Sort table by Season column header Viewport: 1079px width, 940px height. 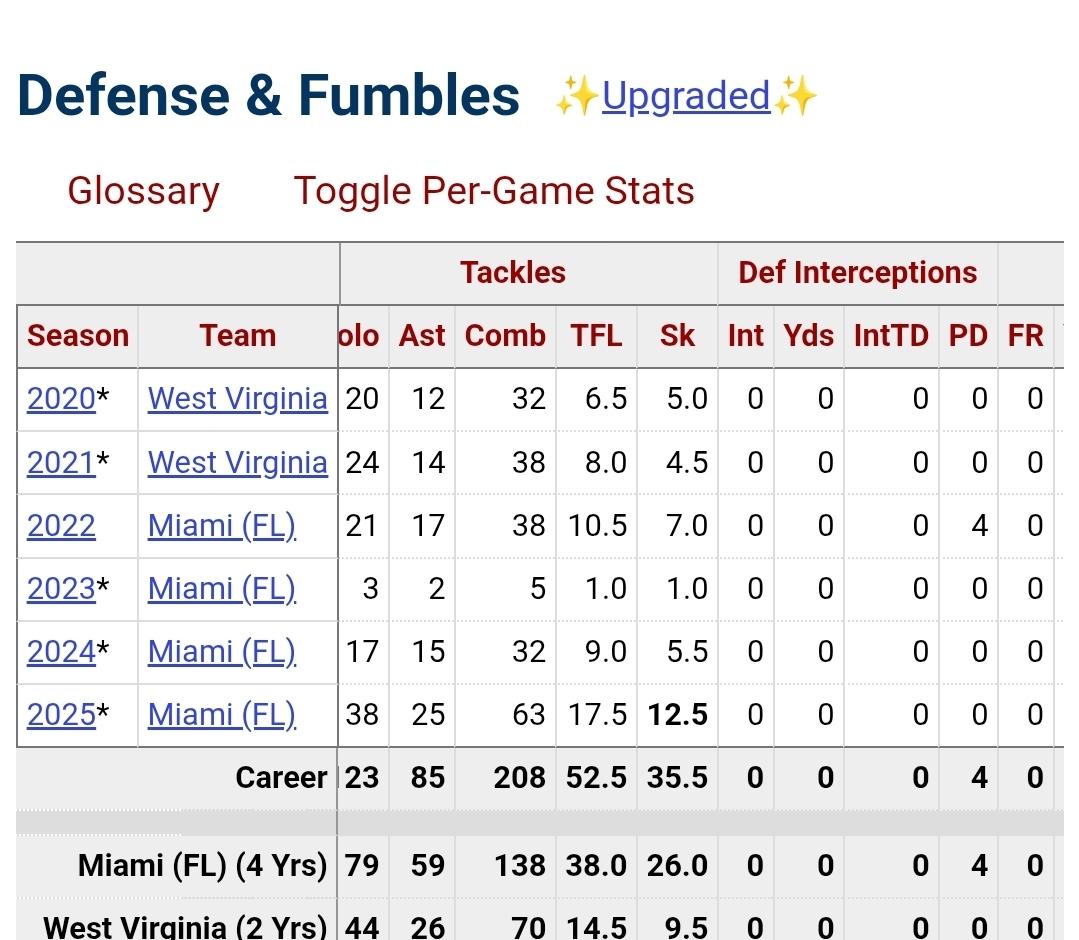click(78, 335)
